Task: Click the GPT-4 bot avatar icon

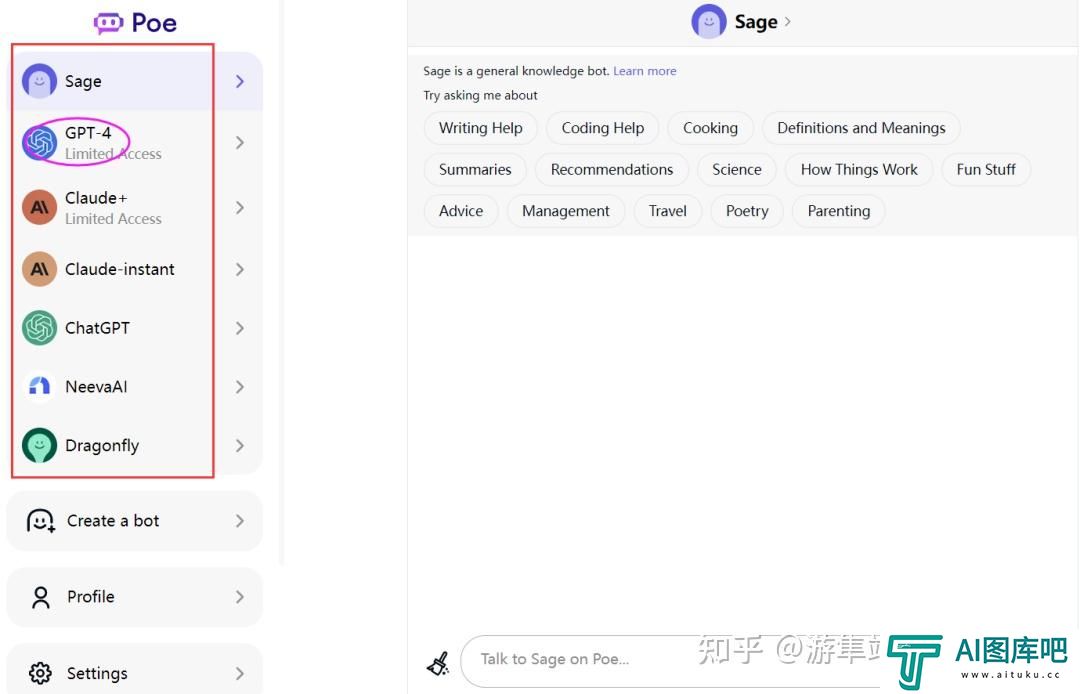Action: tap(39, 143)
